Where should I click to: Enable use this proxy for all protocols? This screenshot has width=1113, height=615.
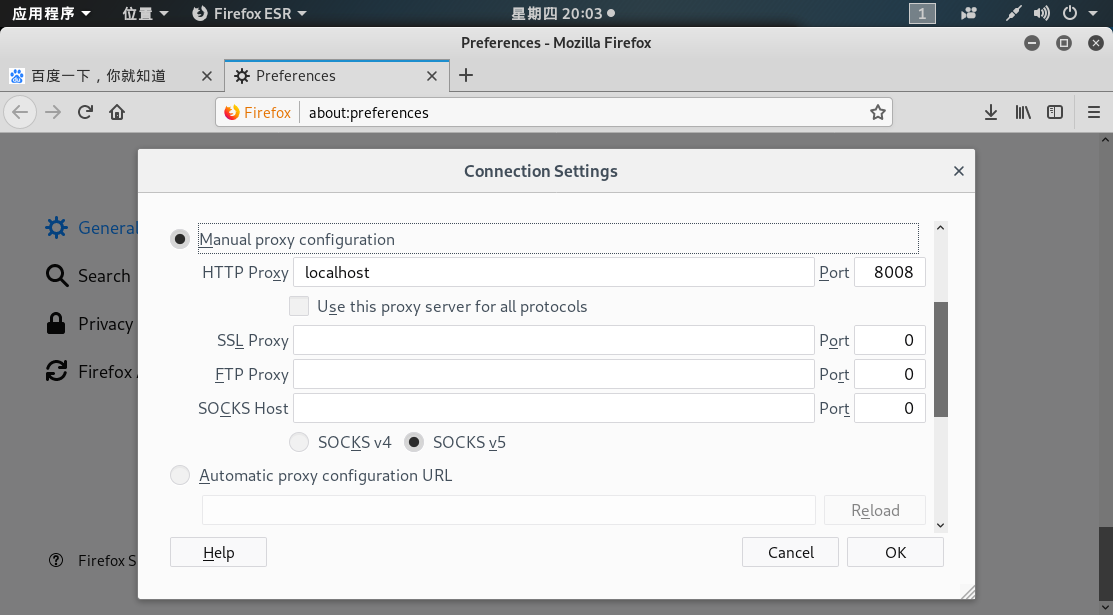pos(298,306)
